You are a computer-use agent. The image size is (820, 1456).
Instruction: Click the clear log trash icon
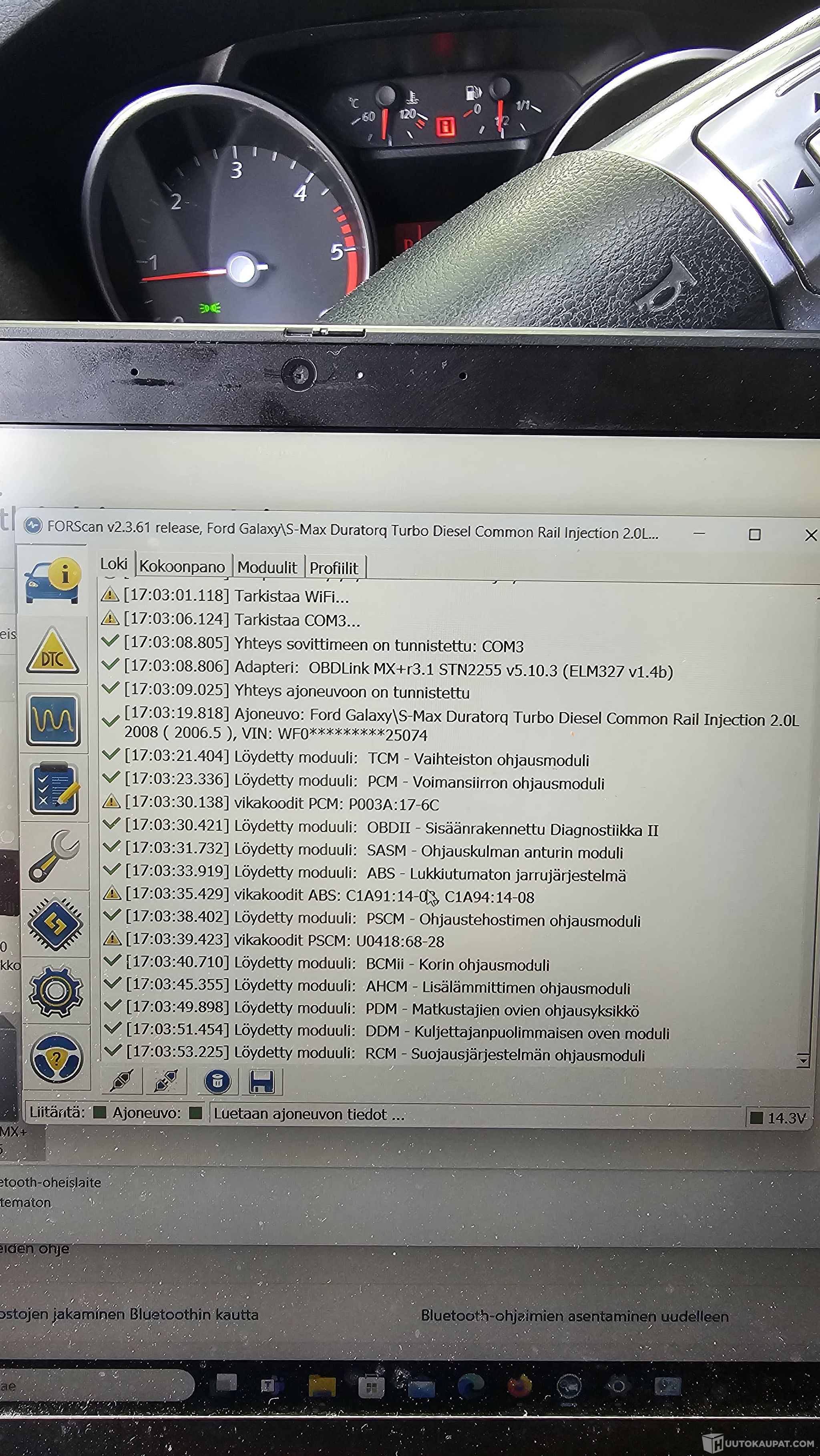(x=217, y=1082)
